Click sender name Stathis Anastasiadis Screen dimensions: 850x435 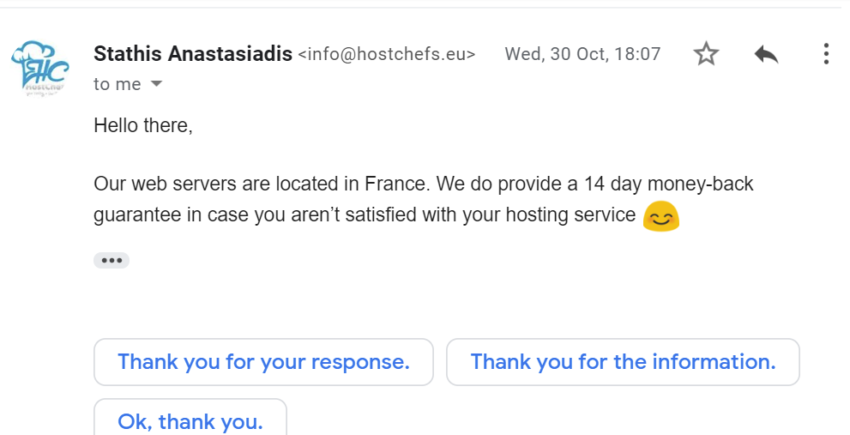pos(193,54)
